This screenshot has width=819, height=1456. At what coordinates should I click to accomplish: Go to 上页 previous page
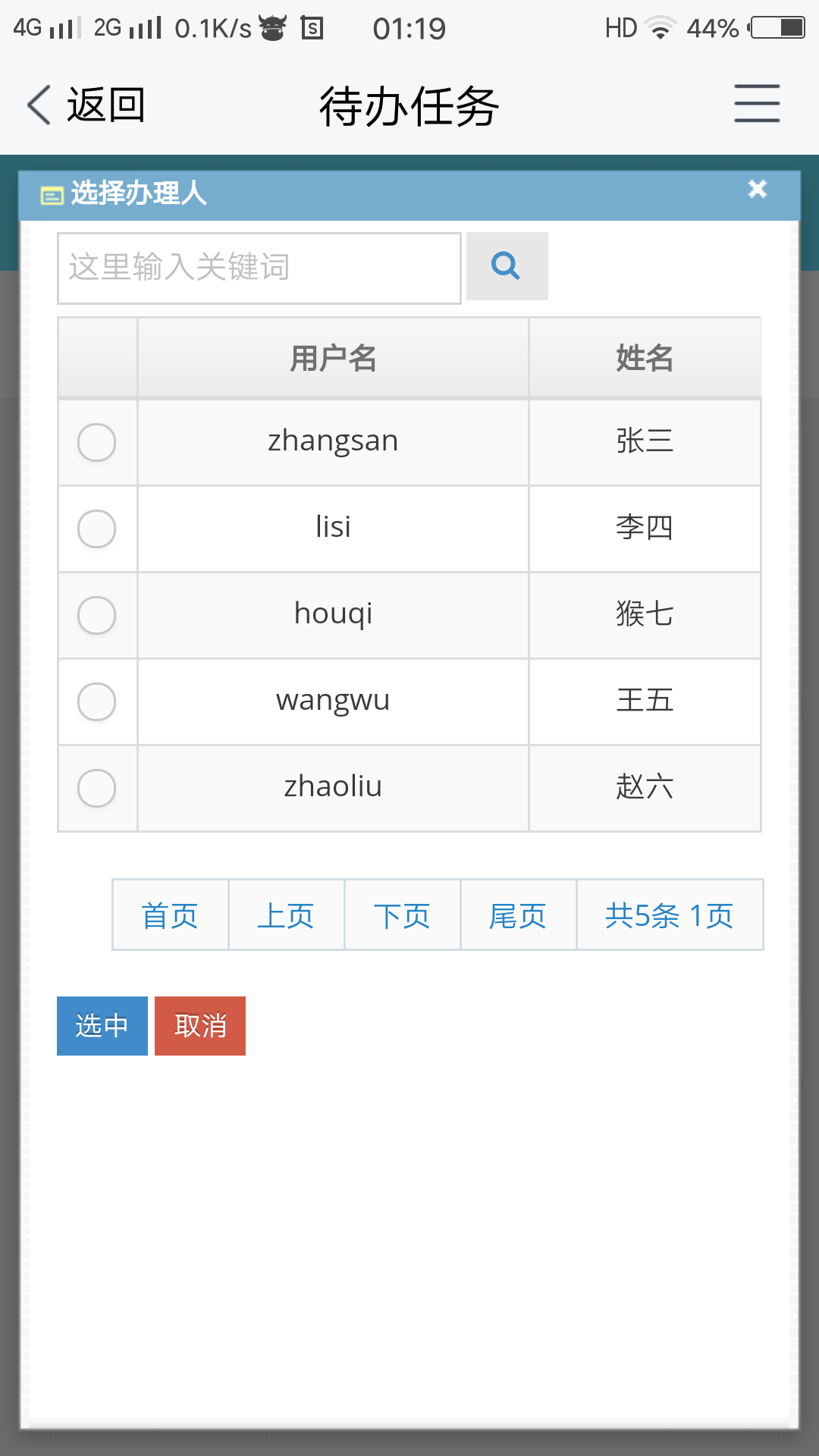pyautogui.click(x=287, y=915)
